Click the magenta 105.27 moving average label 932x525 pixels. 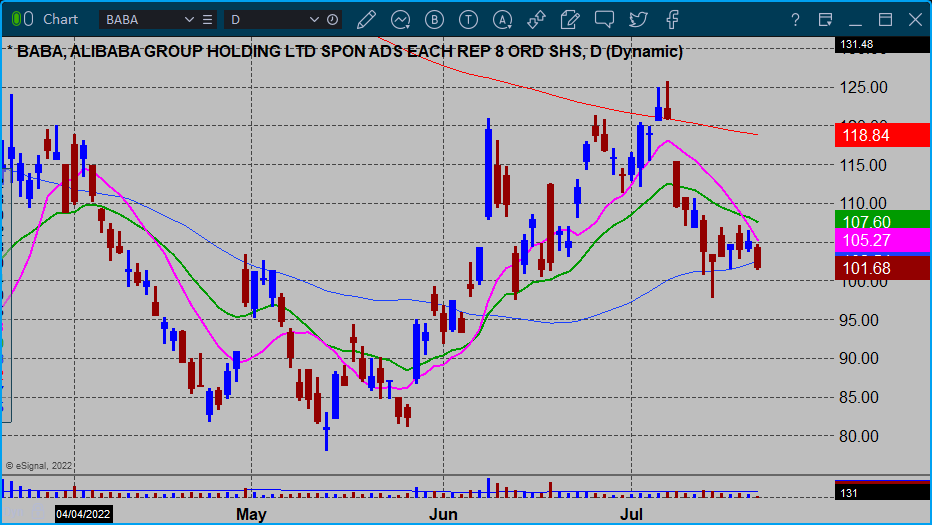[882, 240]
